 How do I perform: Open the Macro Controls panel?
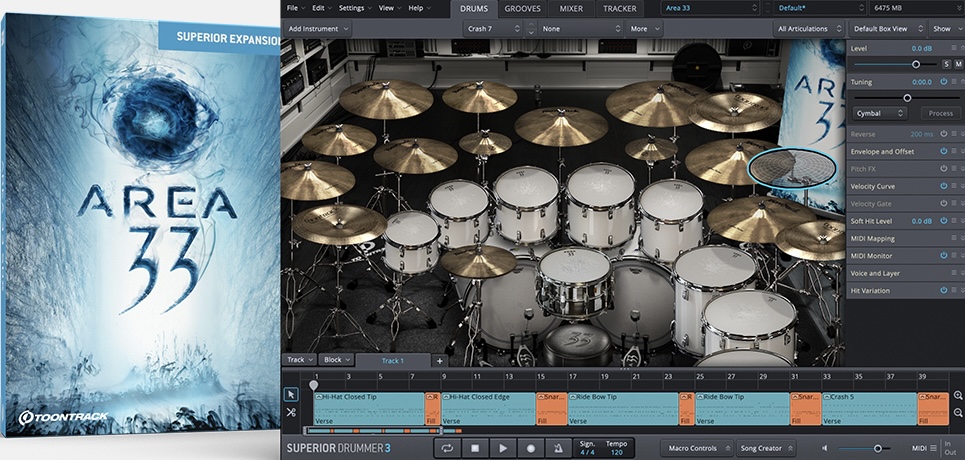pyautogui.click(x=697, y=448)
